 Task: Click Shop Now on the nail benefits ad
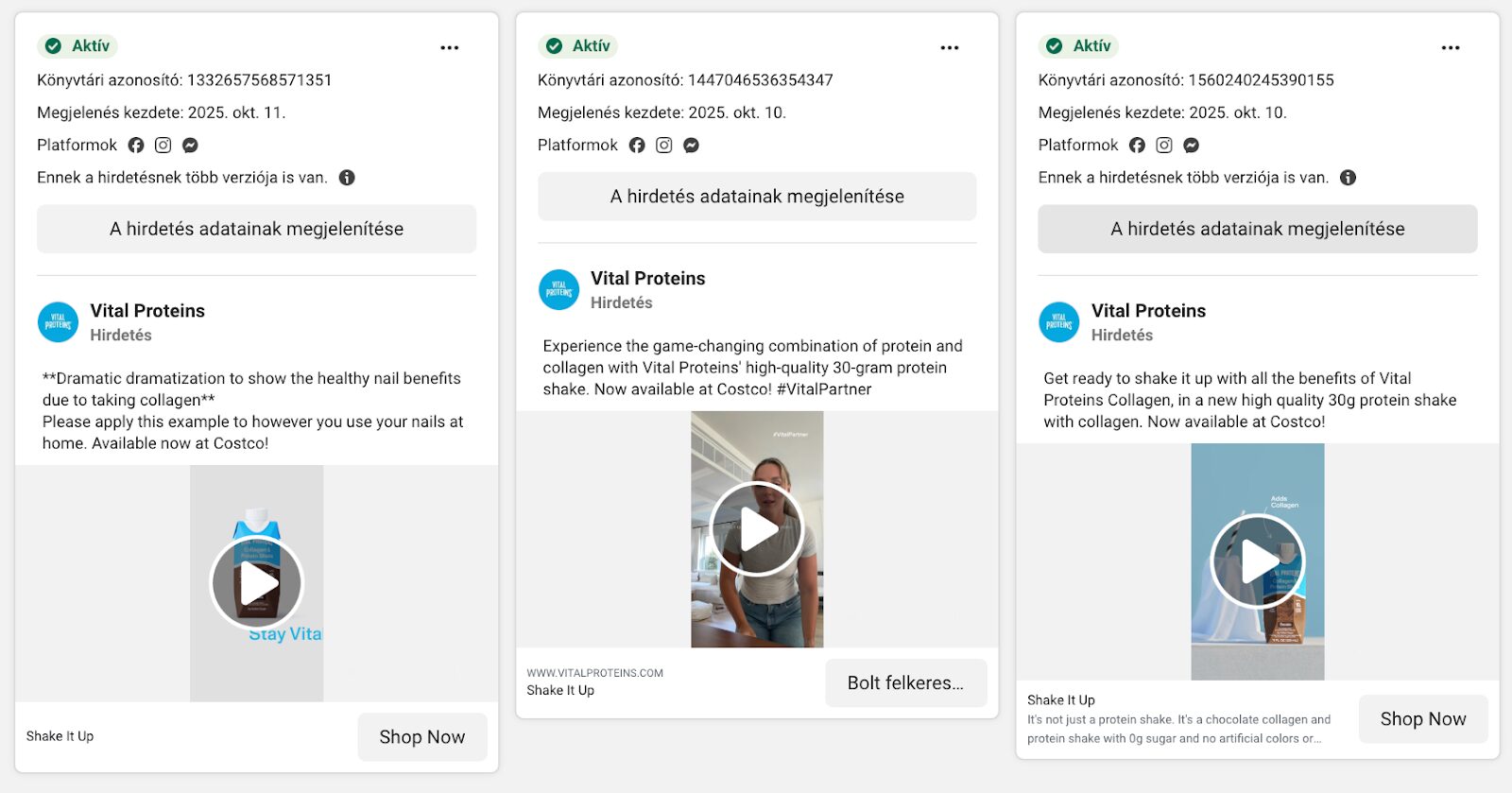[422, 737]
